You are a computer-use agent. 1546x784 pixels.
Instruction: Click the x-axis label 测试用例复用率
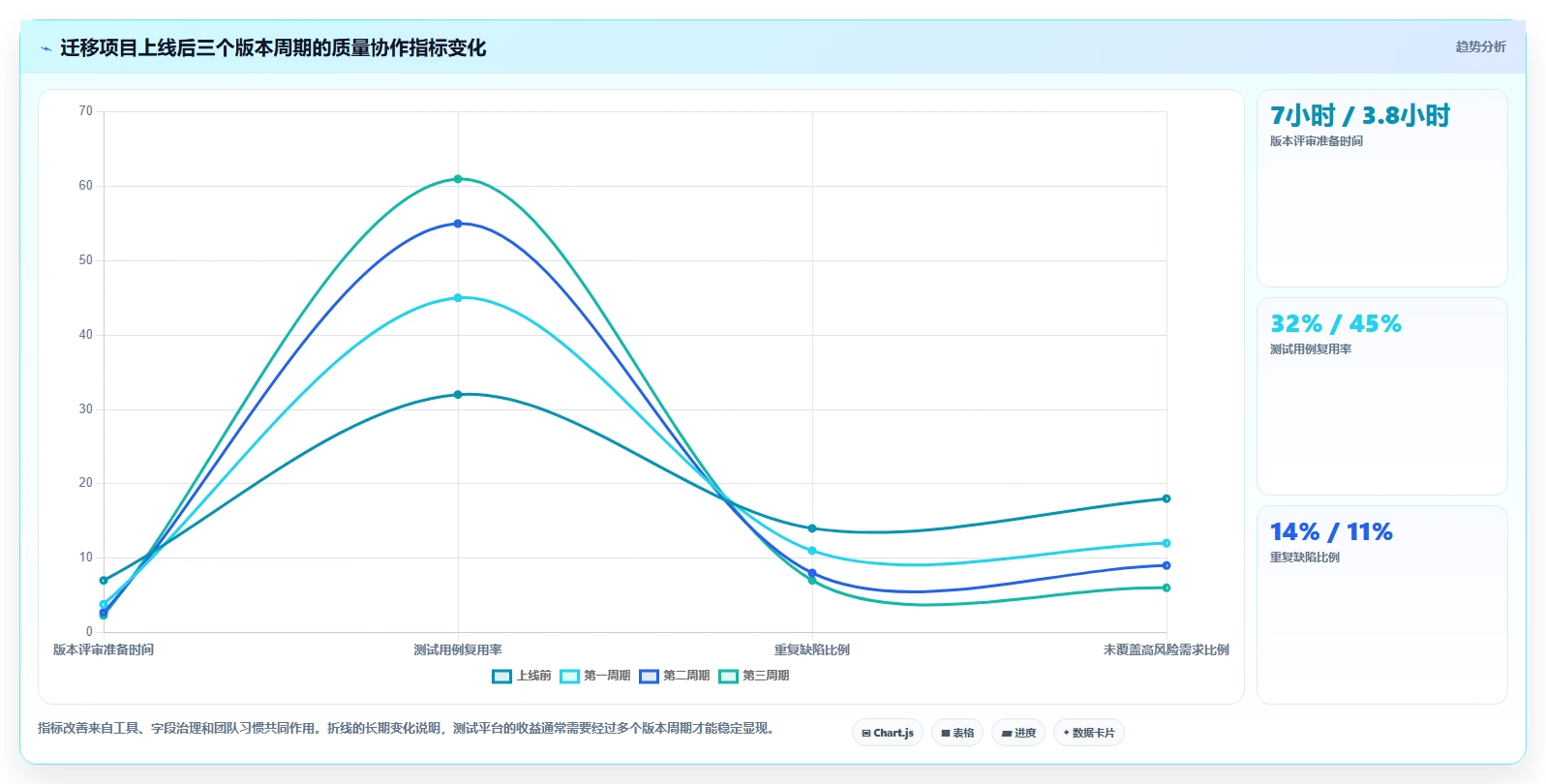pyautogui.click(x=458, y=649)
